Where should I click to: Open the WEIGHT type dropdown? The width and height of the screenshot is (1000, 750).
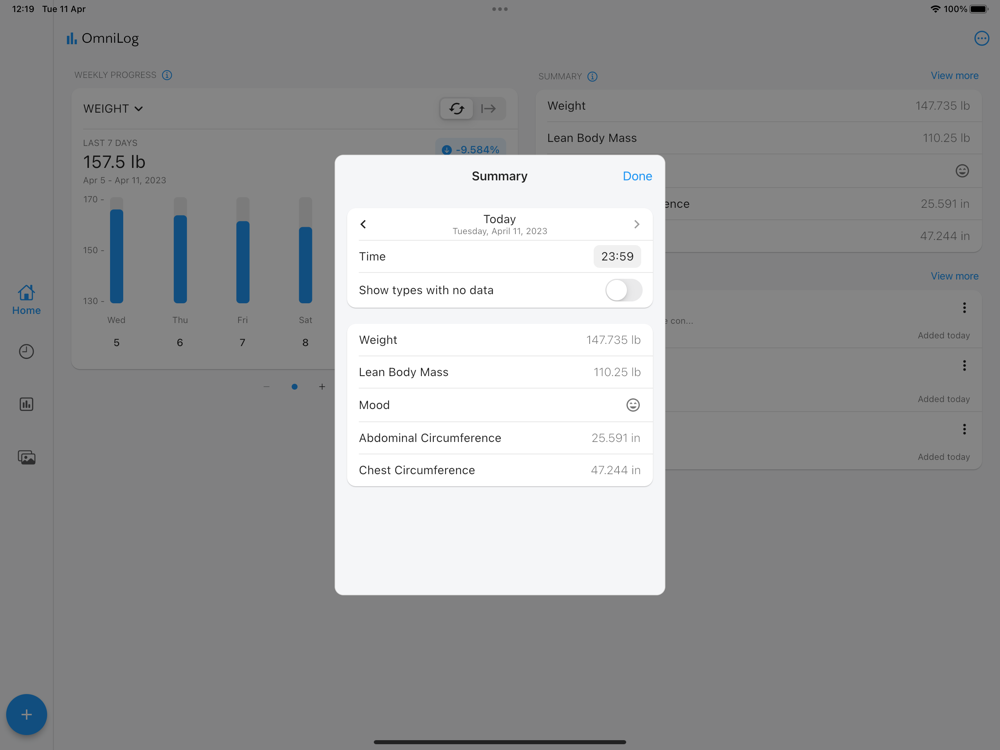pos(113,108)
